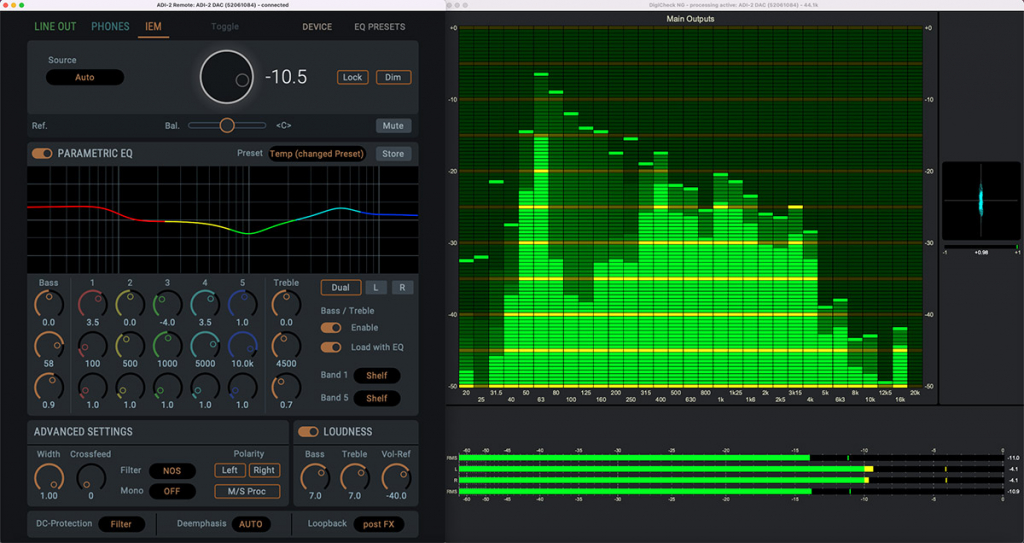Click the Band 5 frequency knob showing 10.0k
The height and width of the screenshot is (543, 1024).
tap(242, 345)
